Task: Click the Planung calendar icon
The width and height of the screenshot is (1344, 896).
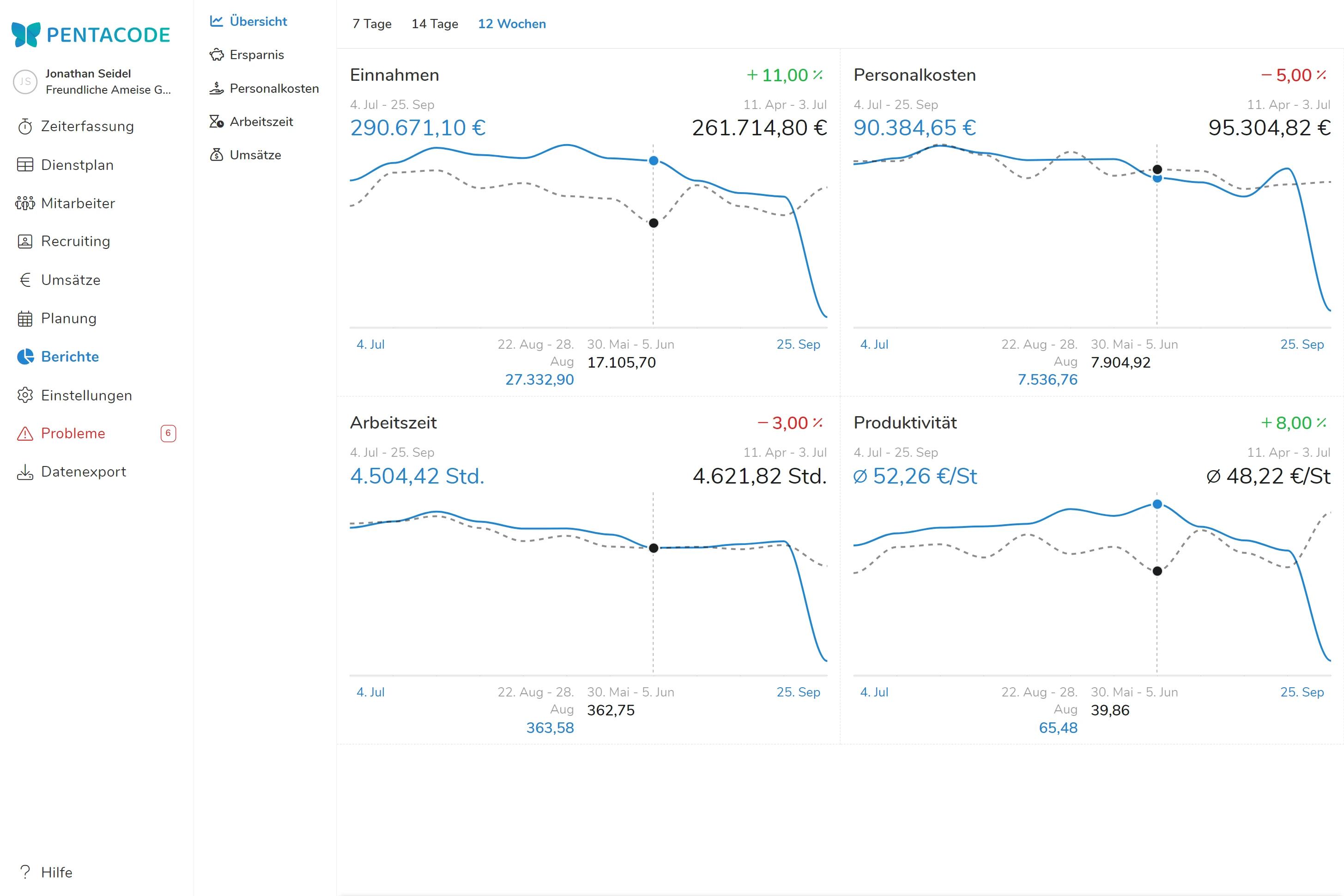Action: (25, 318)
